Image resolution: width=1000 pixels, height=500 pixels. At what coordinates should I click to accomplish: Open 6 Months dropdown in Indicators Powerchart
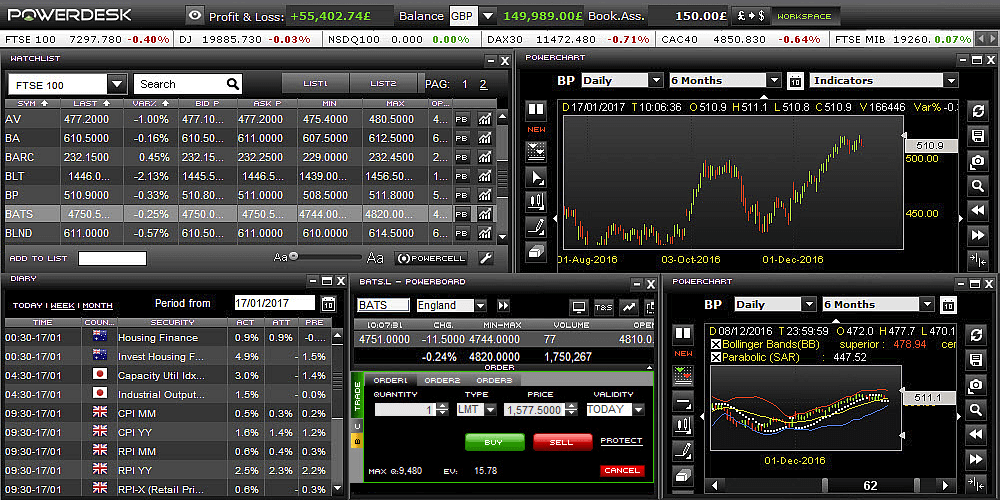point(774,81)
